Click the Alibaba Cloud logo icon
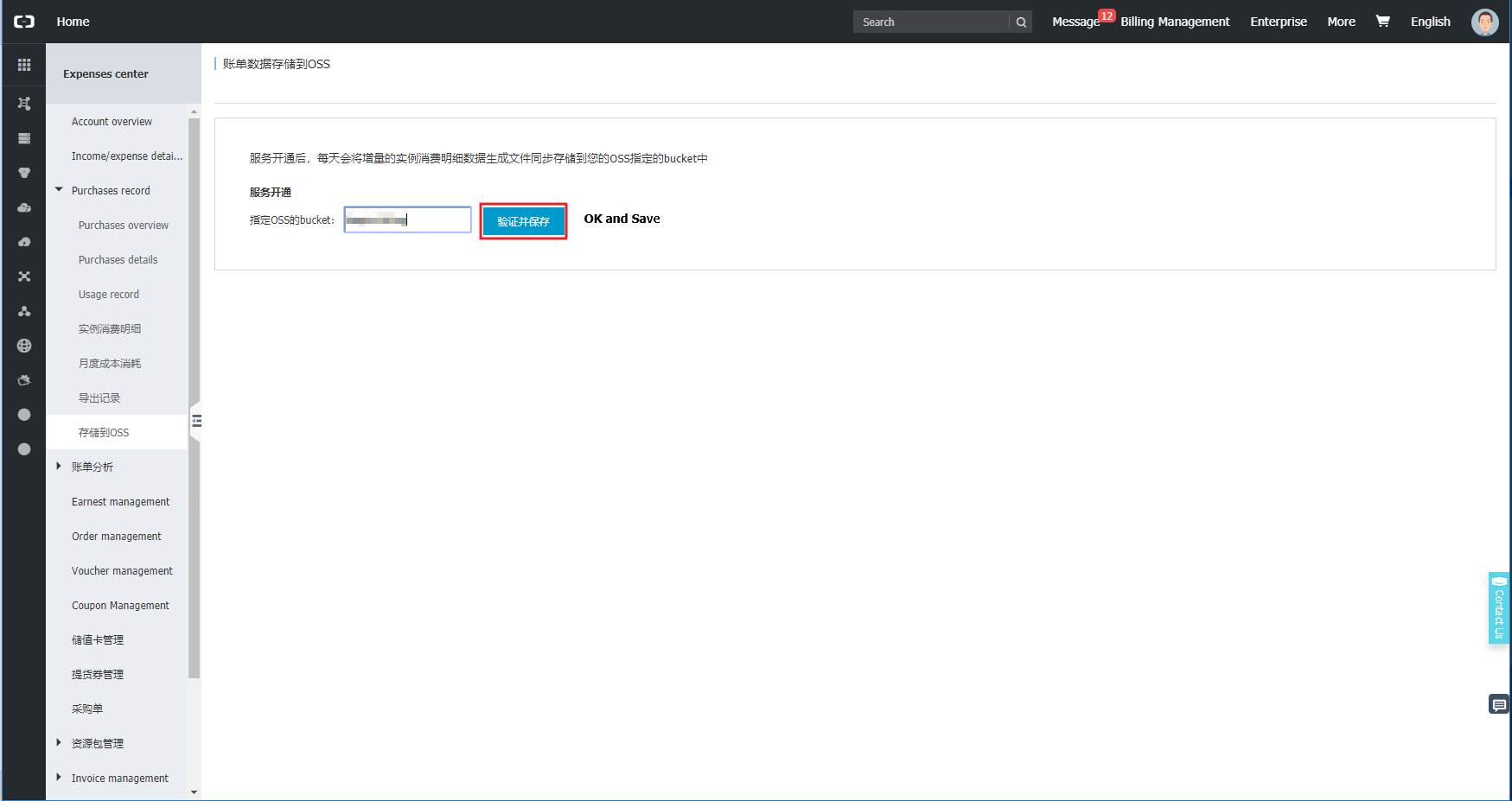Viewport: 1512px width, 801px height. [x=24, y=22]
